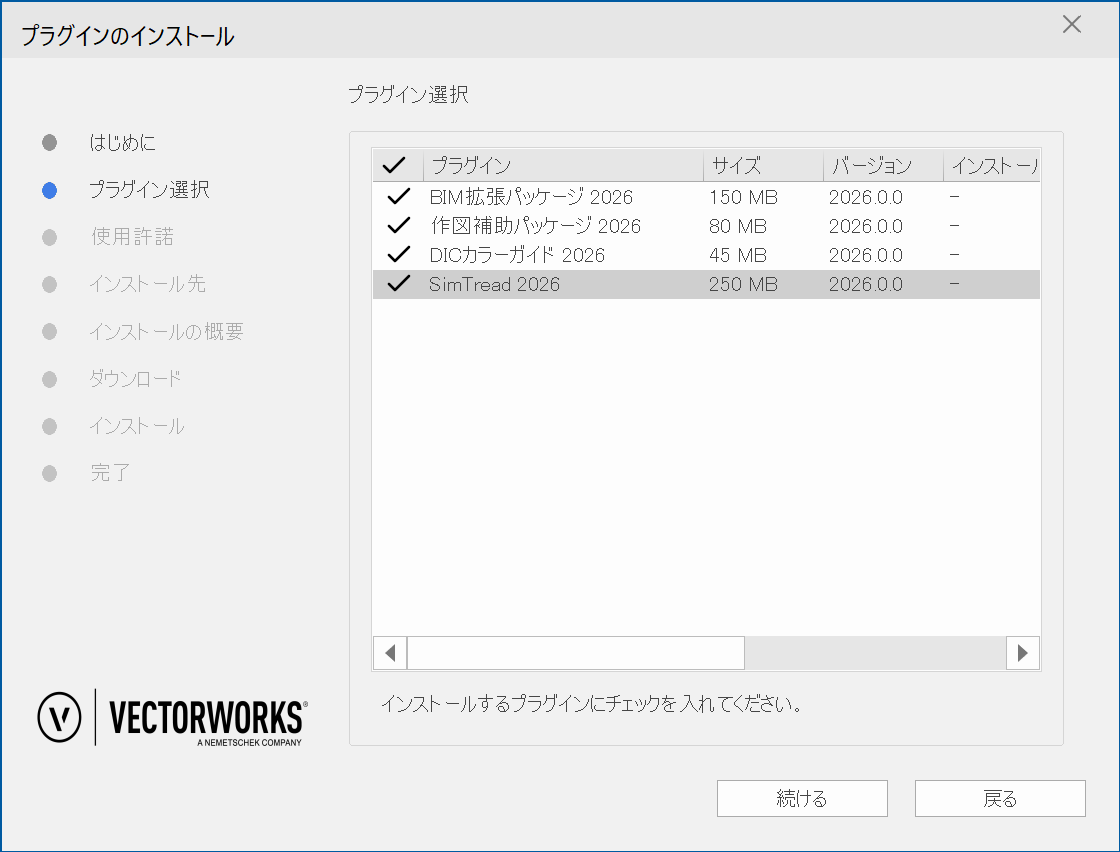Click the はじめに step bullet

tap(49, 143)
